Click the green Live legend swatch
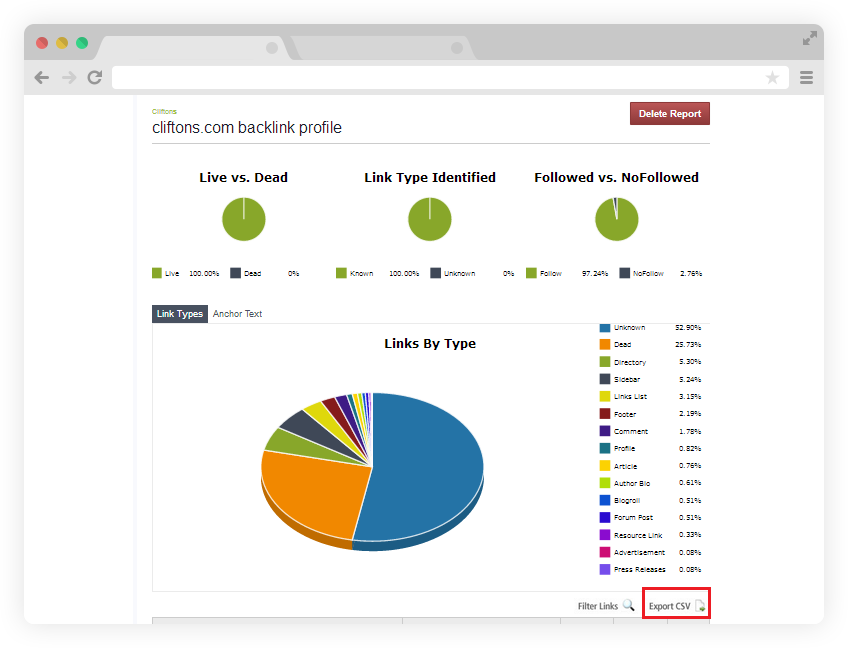848x648 pixels. tap(157, 273)
